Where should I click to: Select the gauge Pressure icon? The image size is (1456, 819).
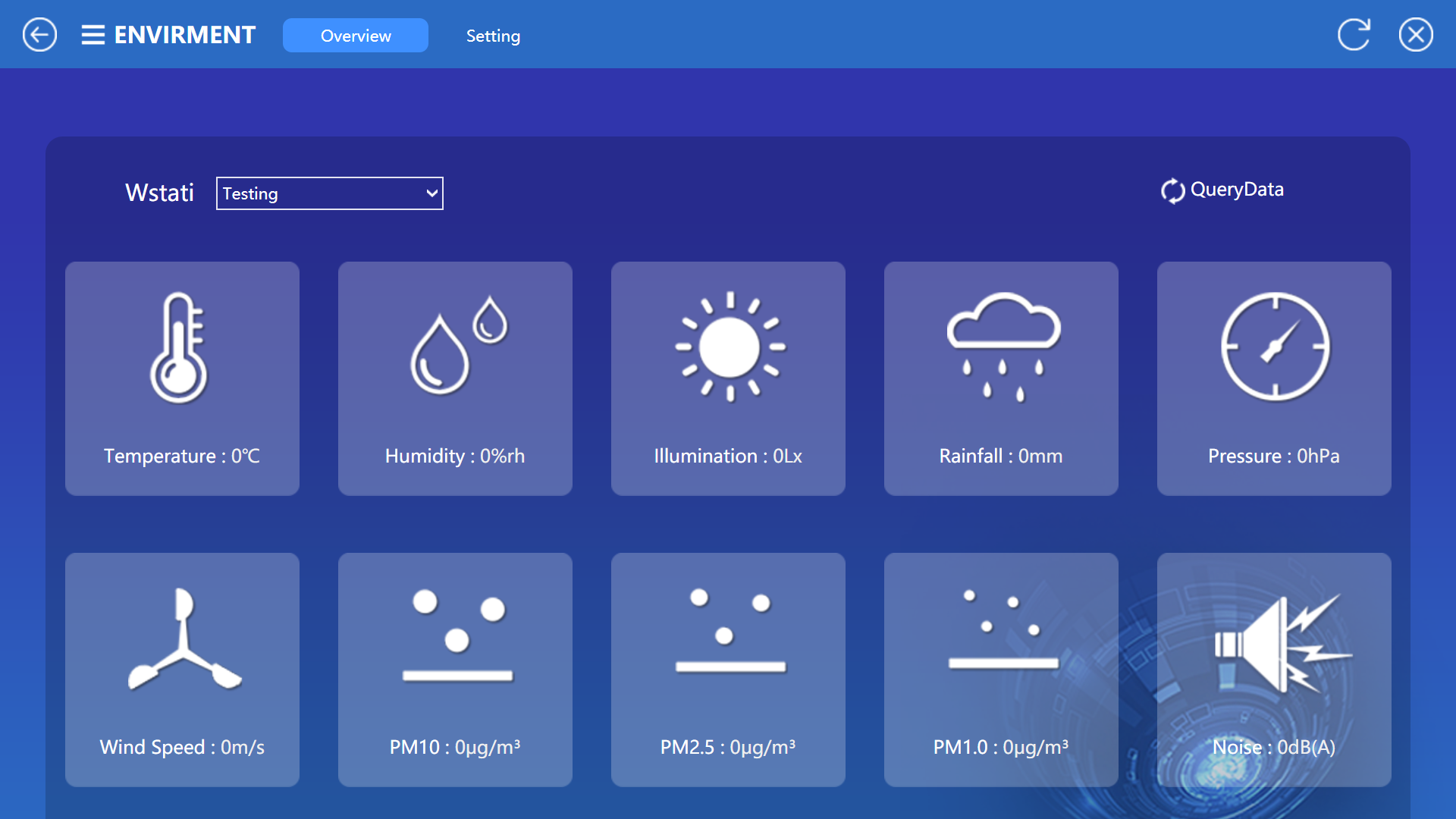pos(1276,347)
